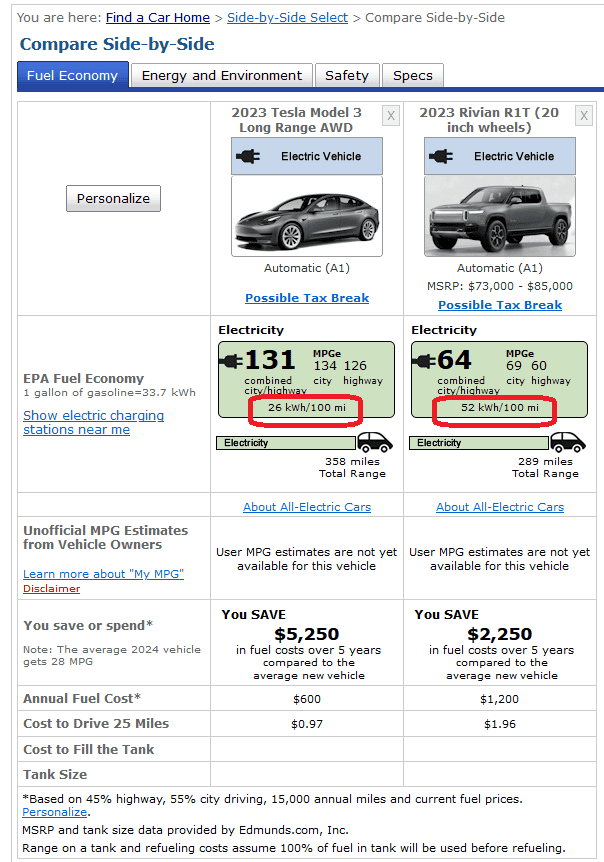Select the "$0.97" cost to drive value
This screenshot has height=862, width=604.
point(307,725)
